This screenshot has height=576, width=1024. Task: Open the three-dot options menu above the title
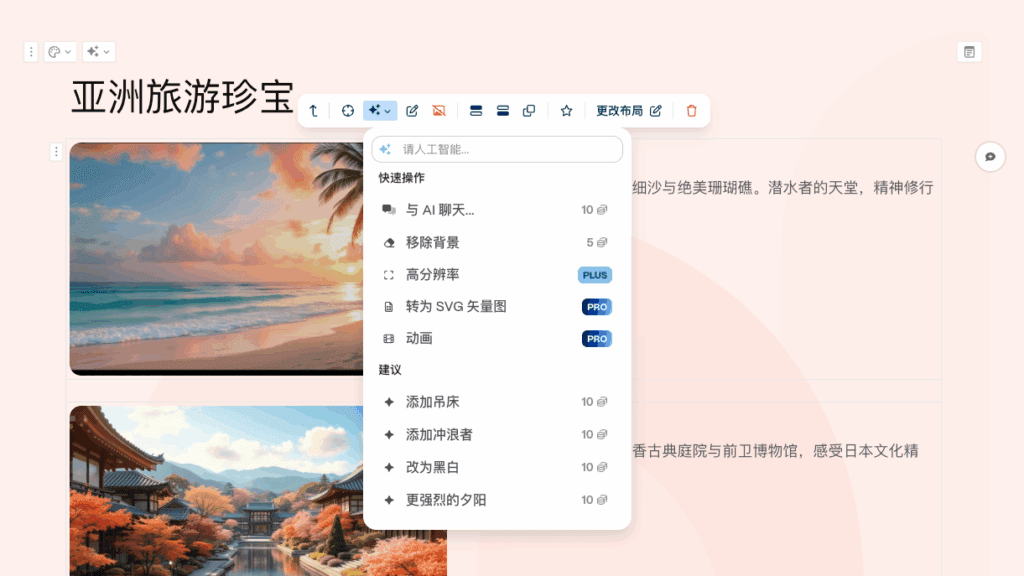pos(31,52)
